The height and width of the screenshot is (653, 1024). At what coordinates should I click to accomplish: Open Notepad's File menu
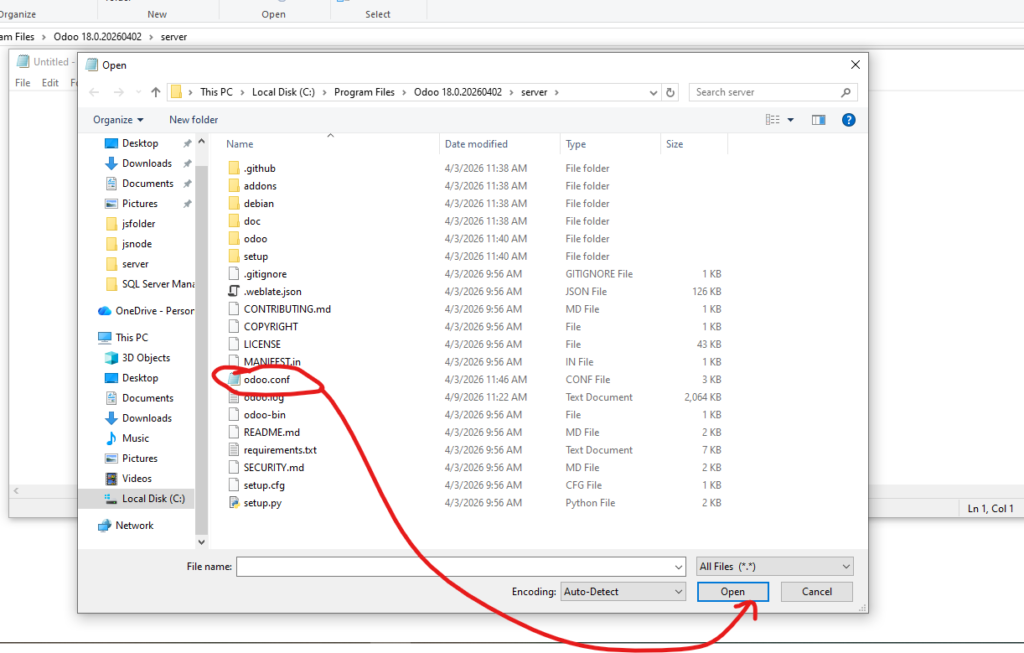23,83
